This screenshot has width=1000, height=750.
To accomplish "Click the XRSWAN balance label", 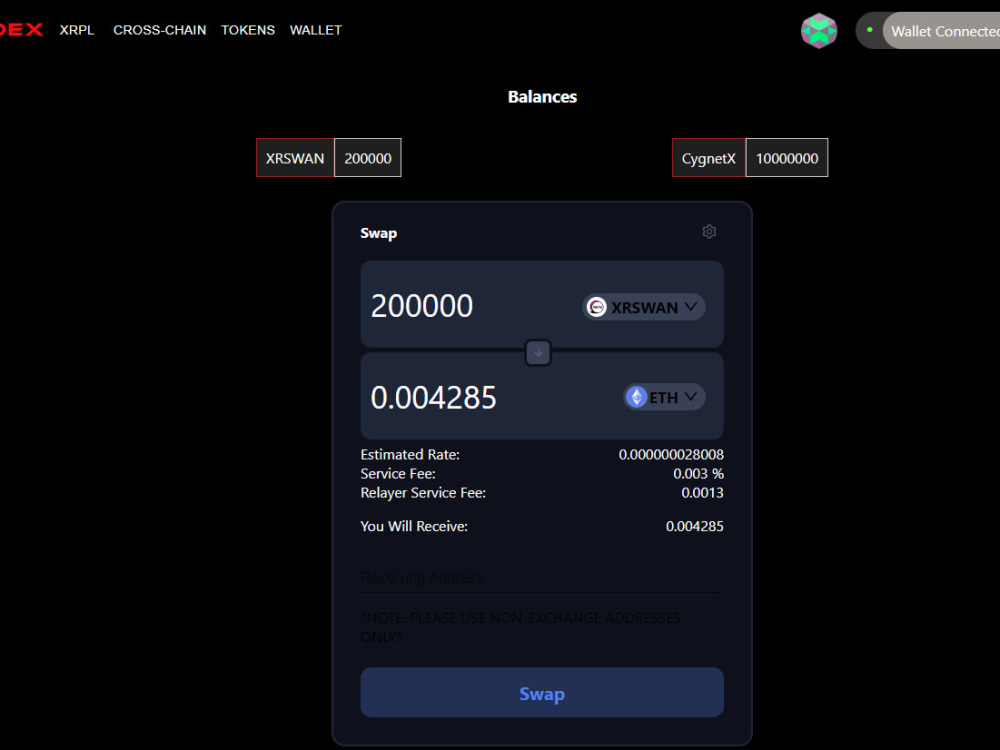I will 295,158.
